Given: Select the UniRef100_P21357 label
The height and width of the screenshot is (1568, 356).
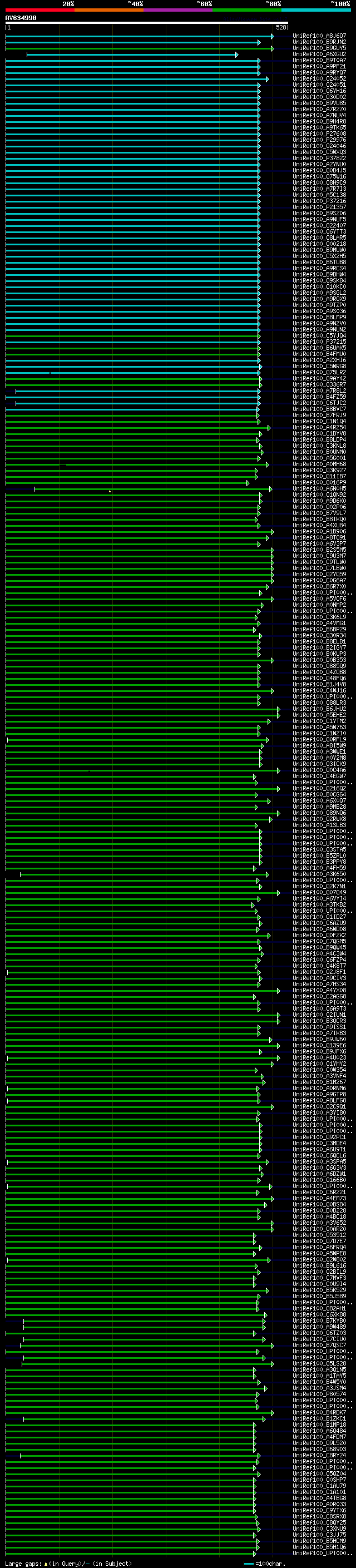Looking at the screenshot, I should click(x=319, y=207).
